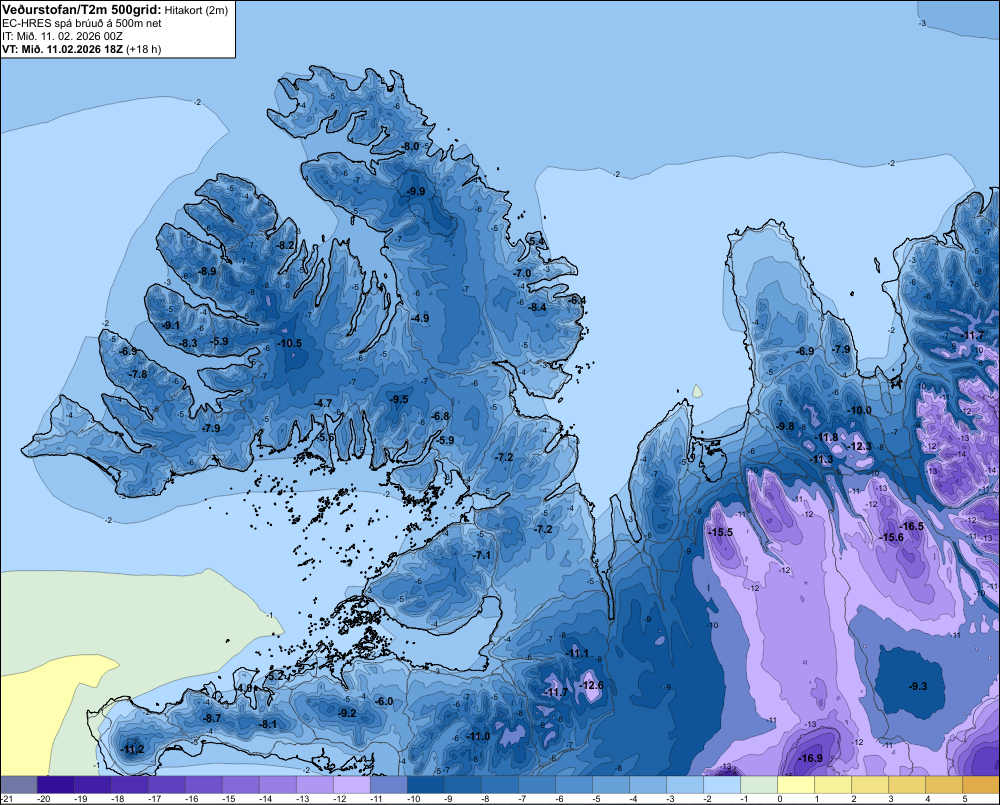Click the initial time 'IT: Mið. 11. 02. 2026 00Z'
The width and height of the screenshot is (1000, 805).
[x=62, y=36]
